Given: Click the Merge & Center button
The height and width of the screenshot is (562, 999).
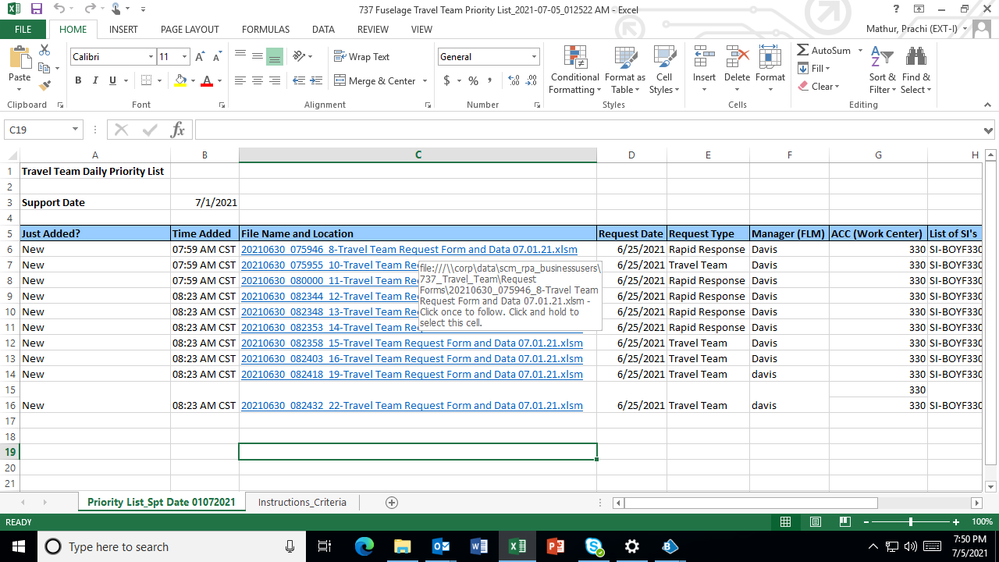Looking at the screenshot, I should click(375, 81).
